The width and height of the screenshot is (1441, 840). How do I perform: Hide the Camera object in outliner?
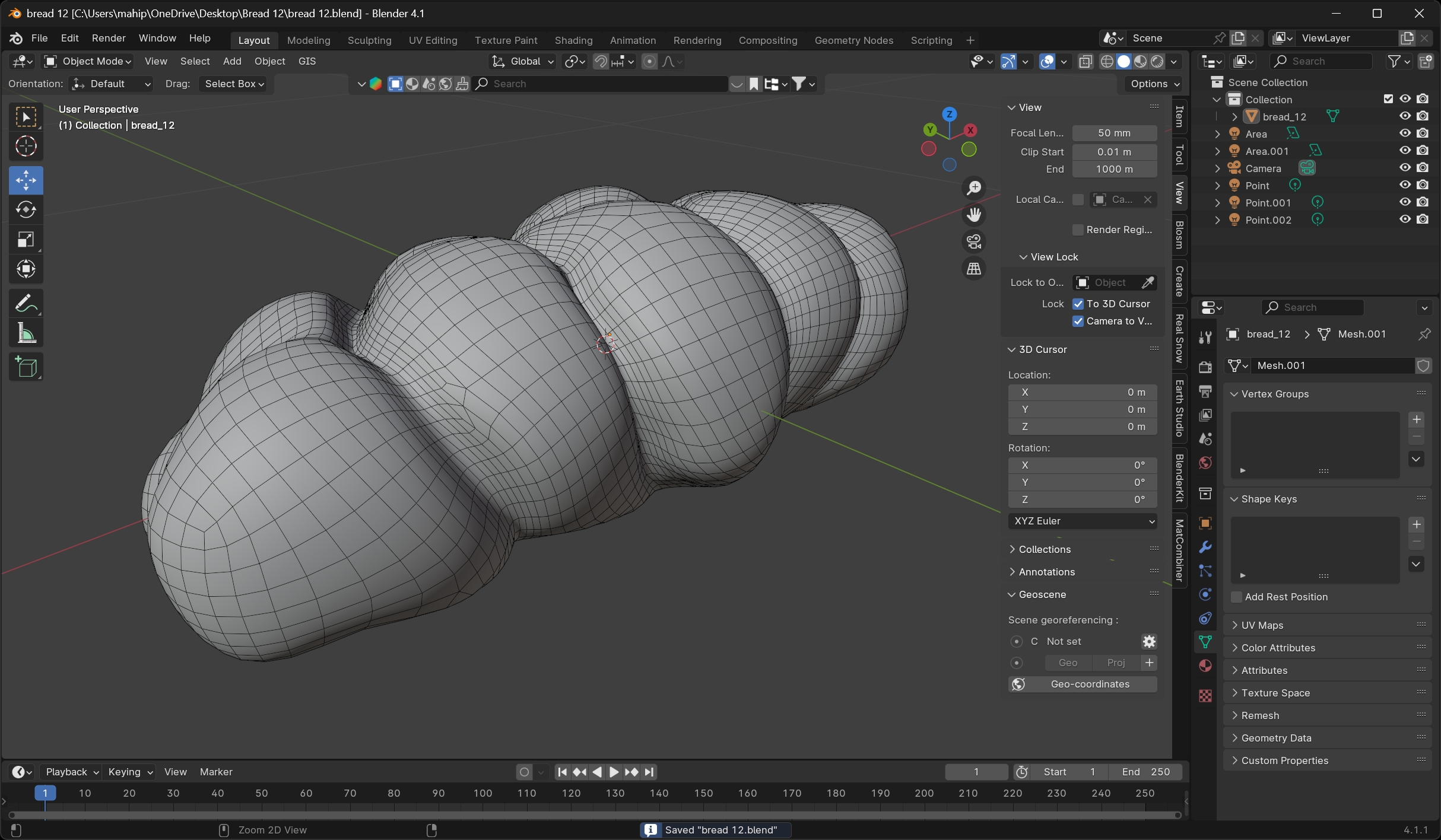click(x=1405, y=168)
